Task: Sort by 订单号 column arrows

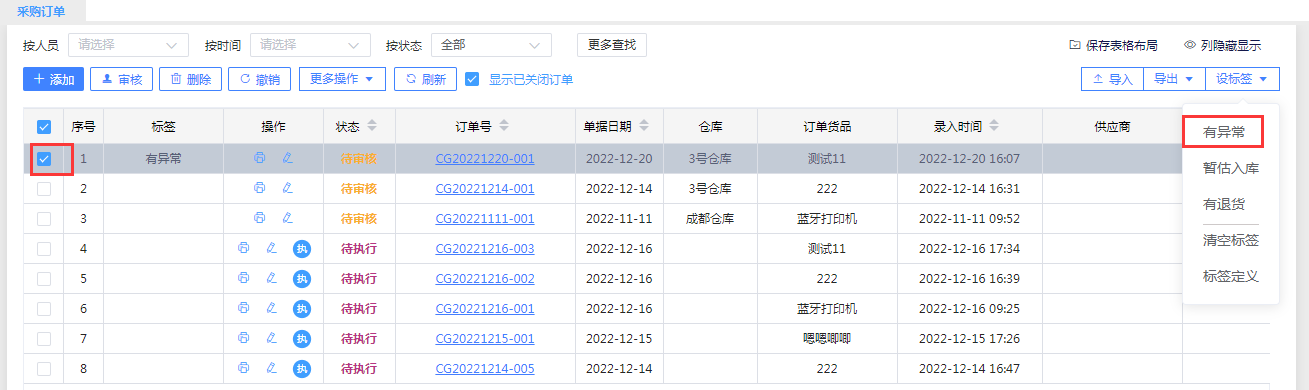Action: pos(504,126)
